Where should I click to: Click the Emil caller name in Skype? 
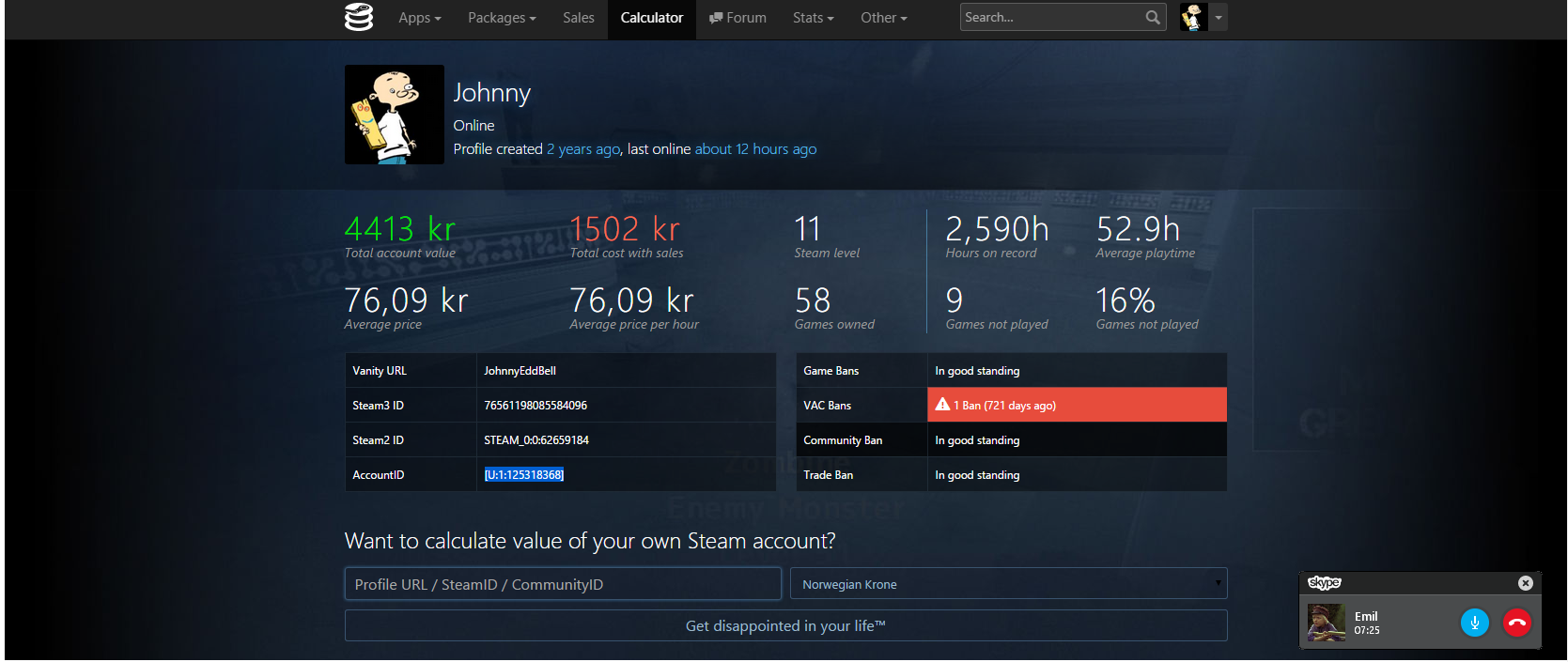pyautogui.click(x=1366, y=616)
